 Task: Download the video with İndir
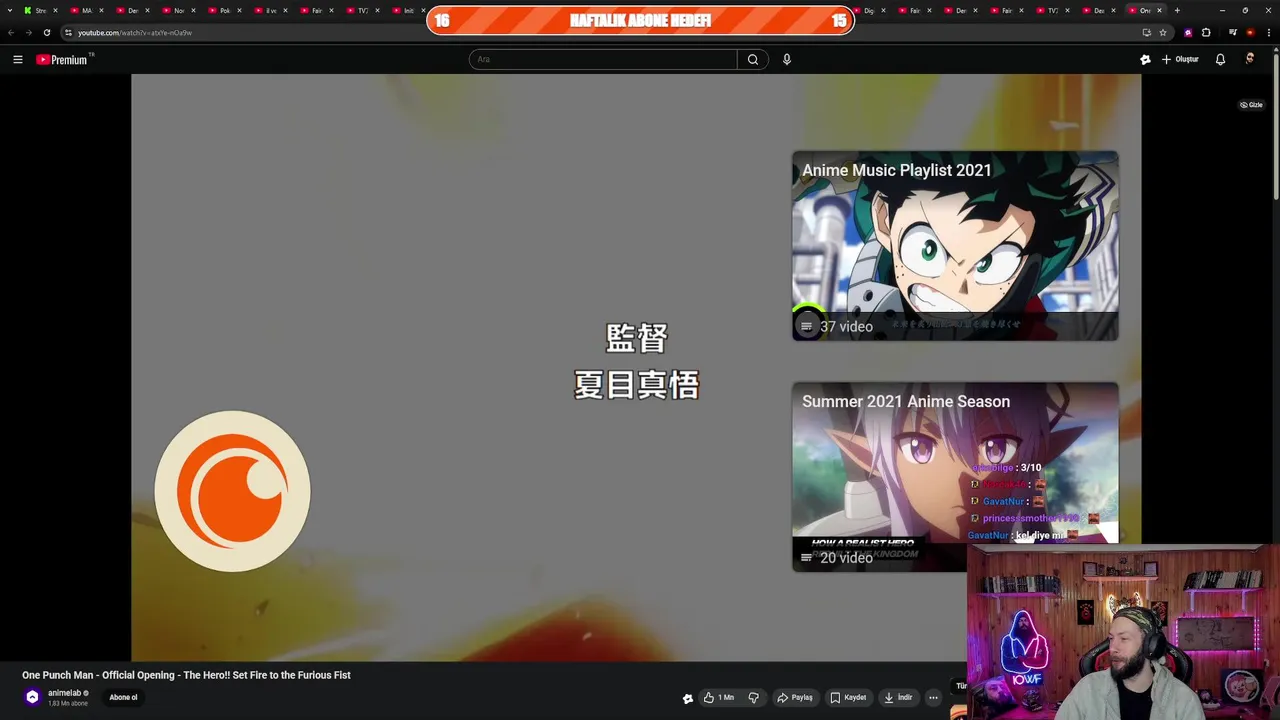pyautogui.click(x=897, y=697)
